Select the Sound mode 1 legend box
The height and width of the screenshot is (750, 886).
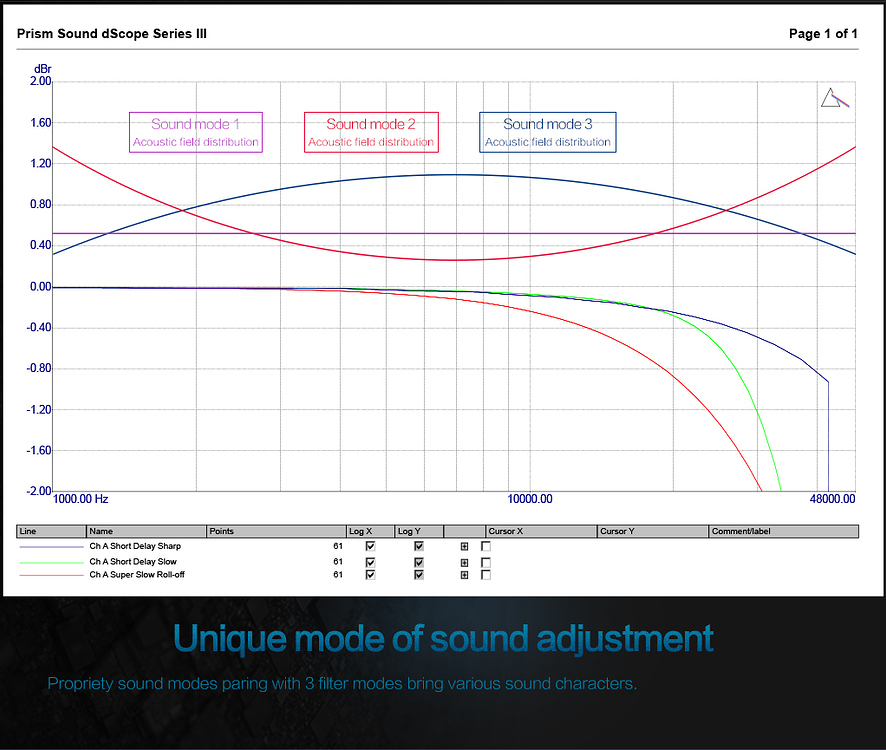point(196,132)
